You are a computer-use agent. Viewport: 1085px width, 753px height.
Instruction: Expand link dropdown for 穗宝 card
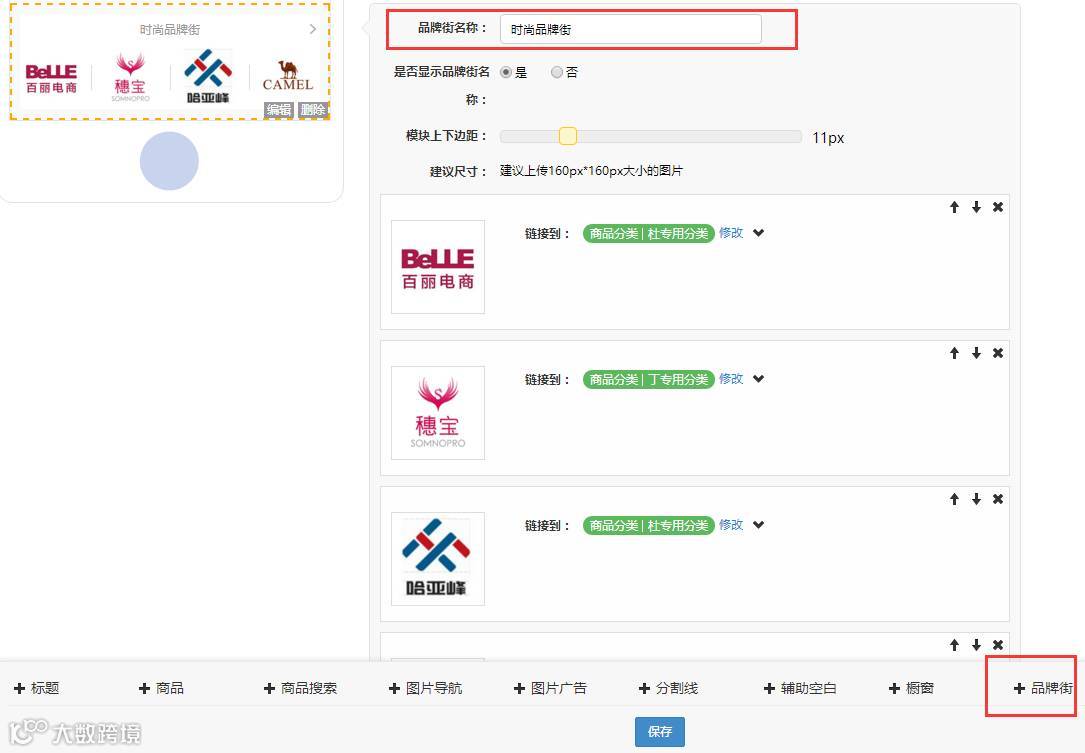[x=758, y=379]
